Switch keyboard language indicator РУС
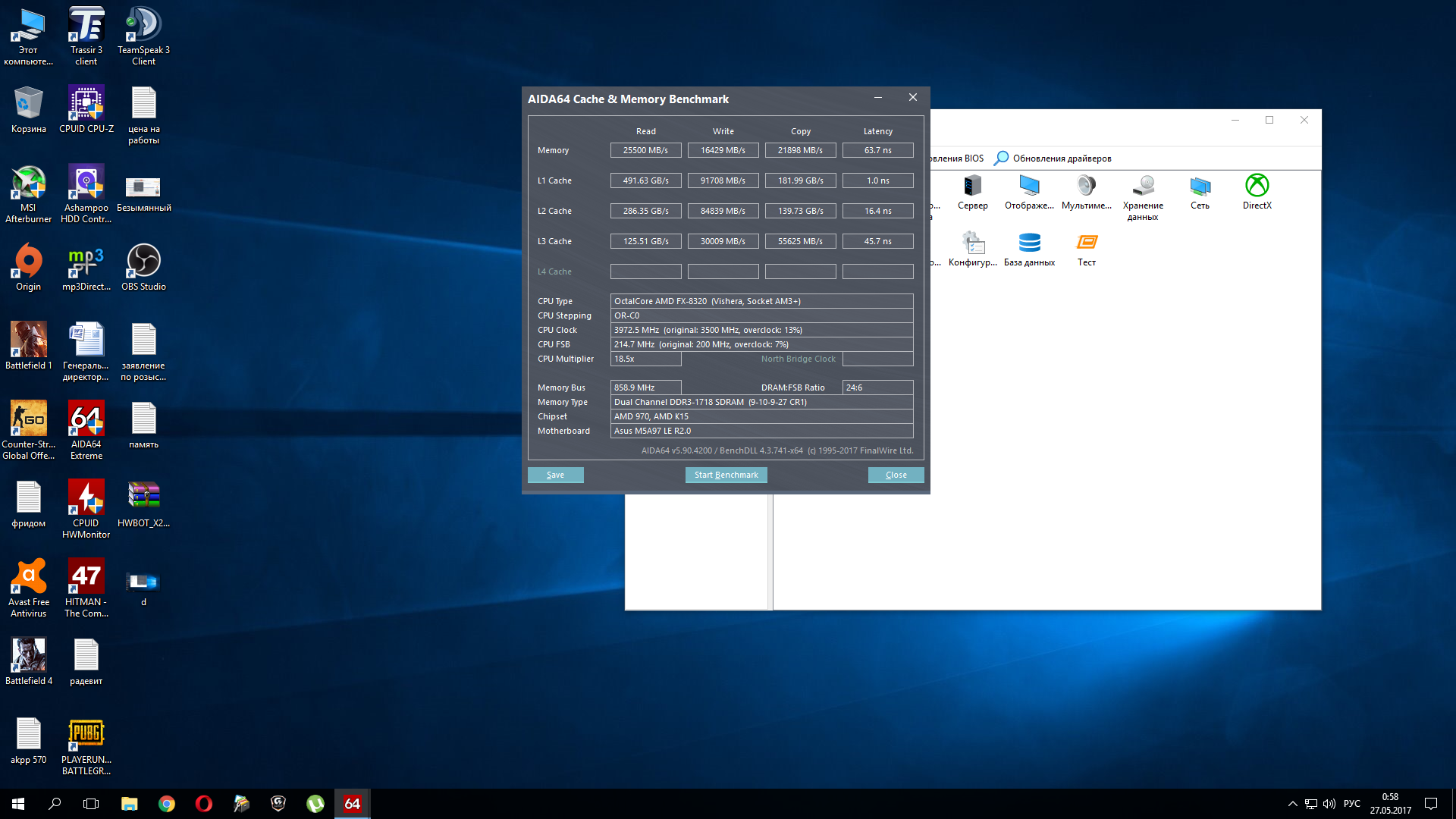 1351,804
